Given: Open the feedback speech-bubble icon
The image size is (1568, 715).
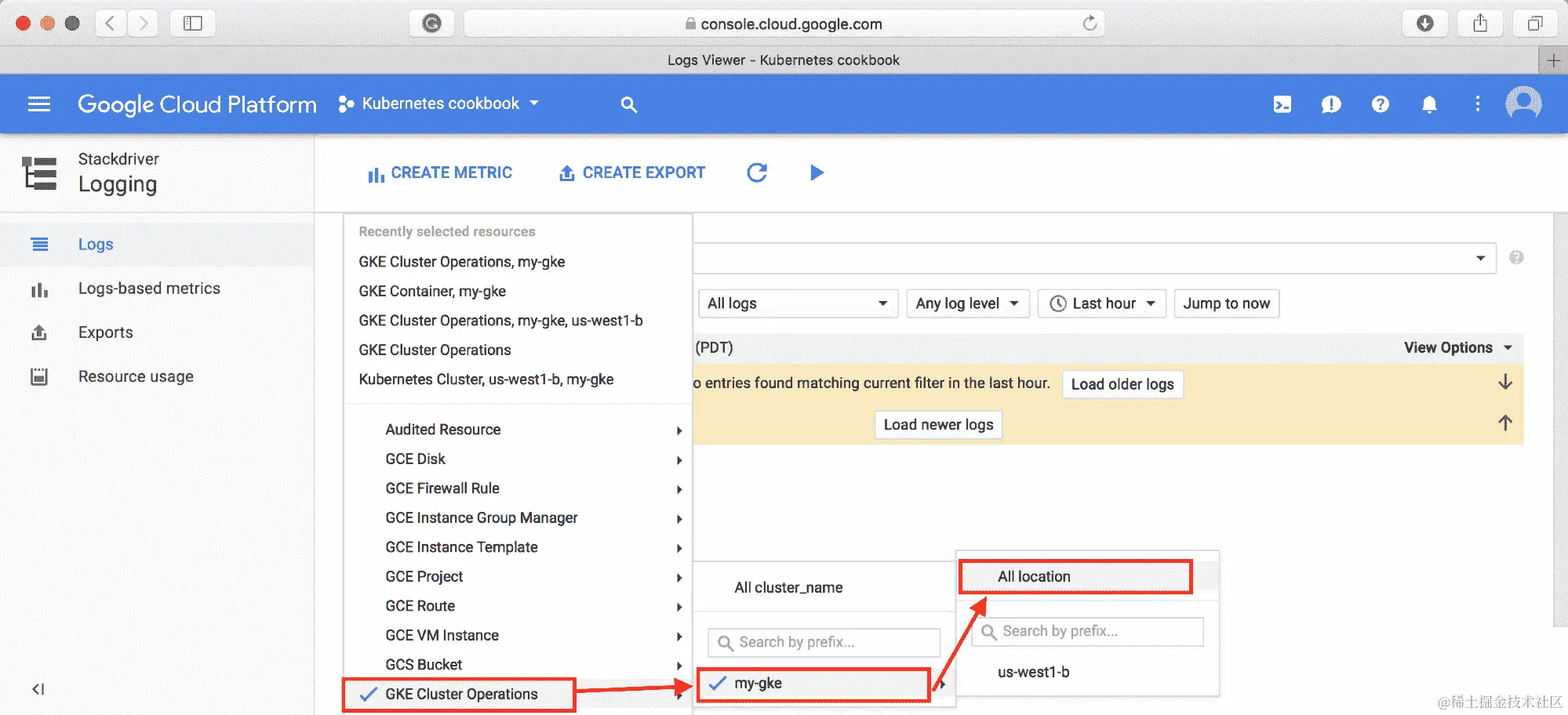Looking at the screenshot, I should (1331, 104).
